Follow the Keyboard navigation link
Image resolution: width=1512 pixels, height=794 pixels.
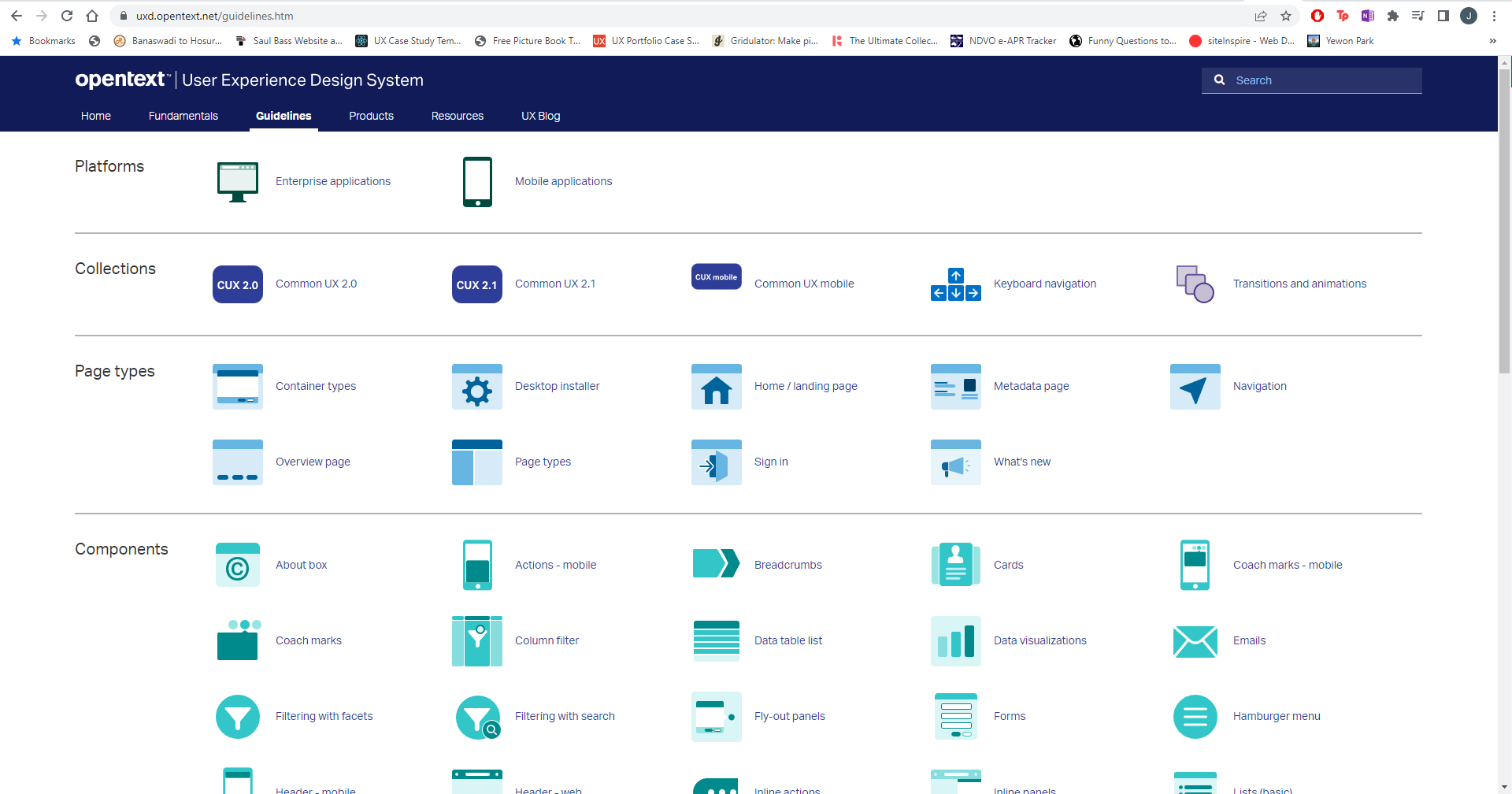(1045, 284)
